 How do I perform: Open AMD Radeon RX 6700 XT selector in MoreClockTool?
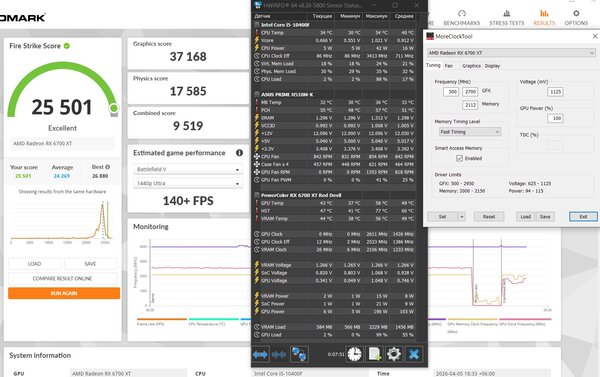point(511,53)
